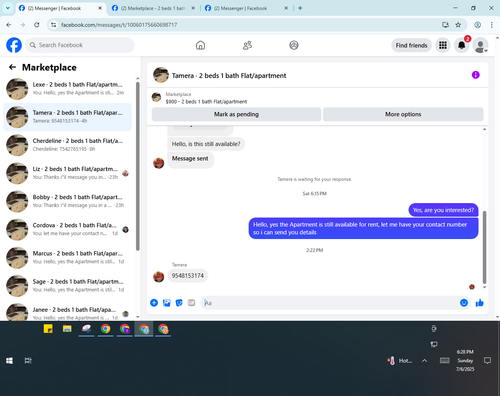Open a new browser tab
Viewport: 500px width, 396px height.
(x=300, y=8)
